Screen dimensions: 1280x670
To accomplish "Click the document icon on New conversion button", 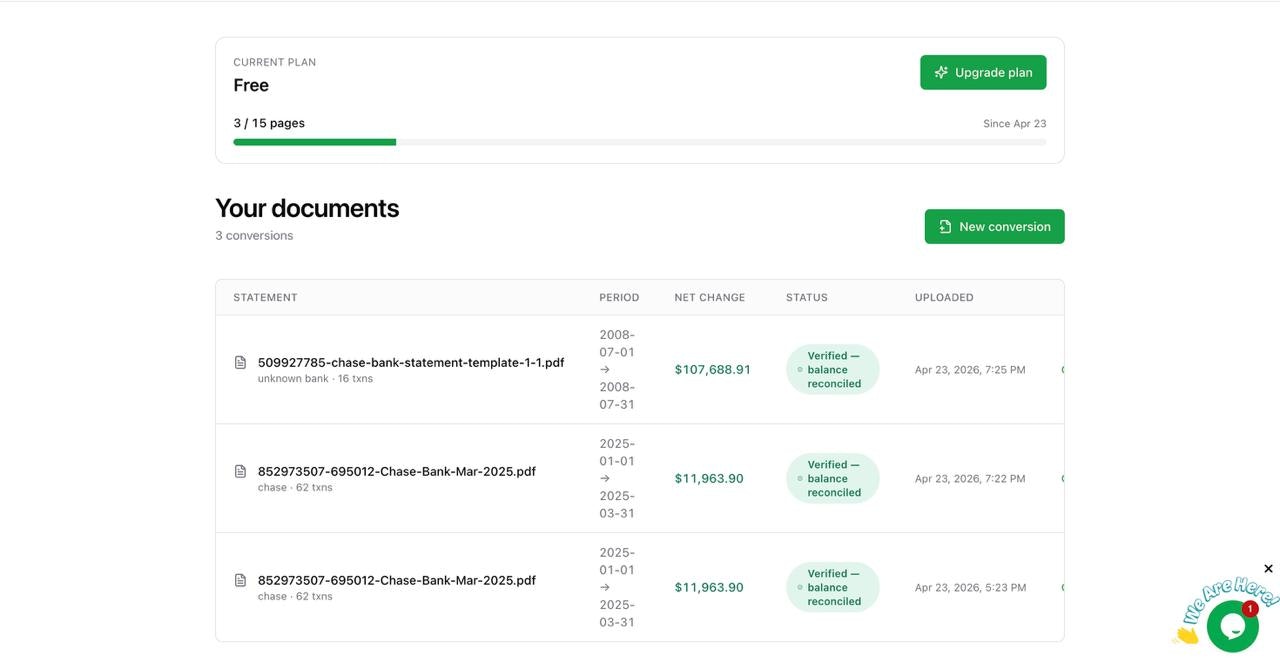I will [945, 226].
